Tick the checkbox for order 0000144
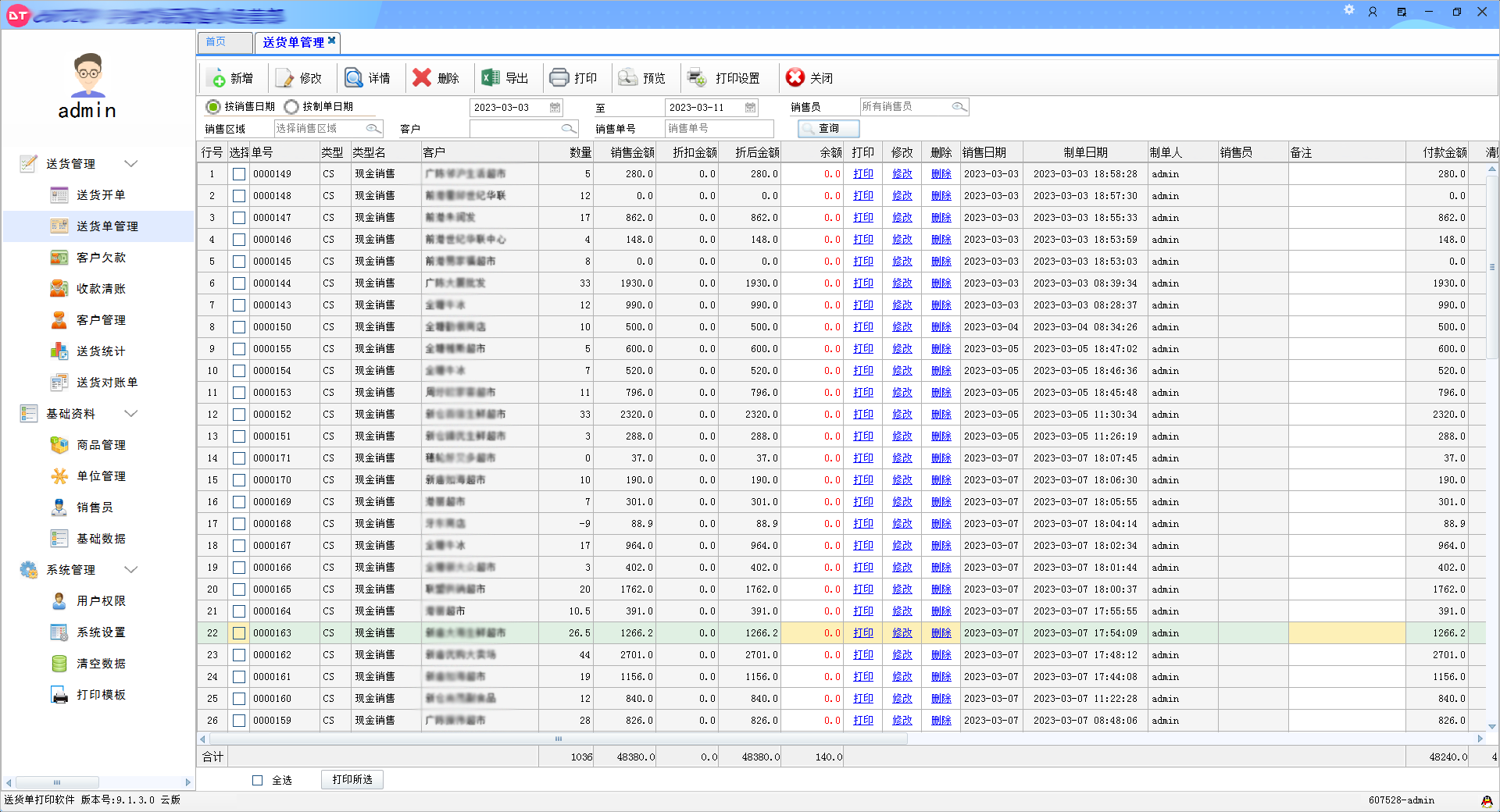Image resolution: width=1500 pixels, height=812 pixels. tap(239, 283)
